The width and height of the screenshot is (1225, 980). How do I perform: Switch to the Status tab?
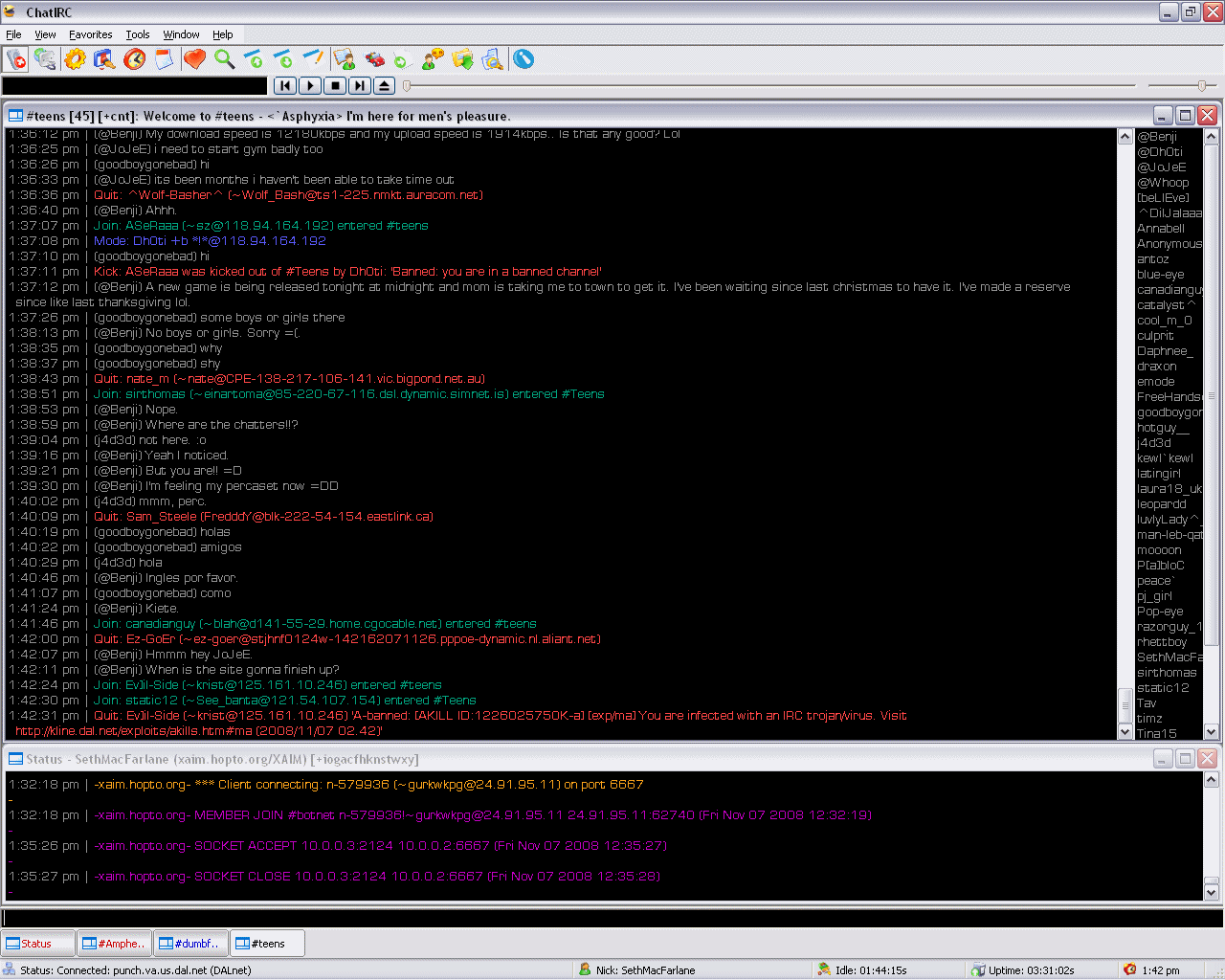coord(37,944)
